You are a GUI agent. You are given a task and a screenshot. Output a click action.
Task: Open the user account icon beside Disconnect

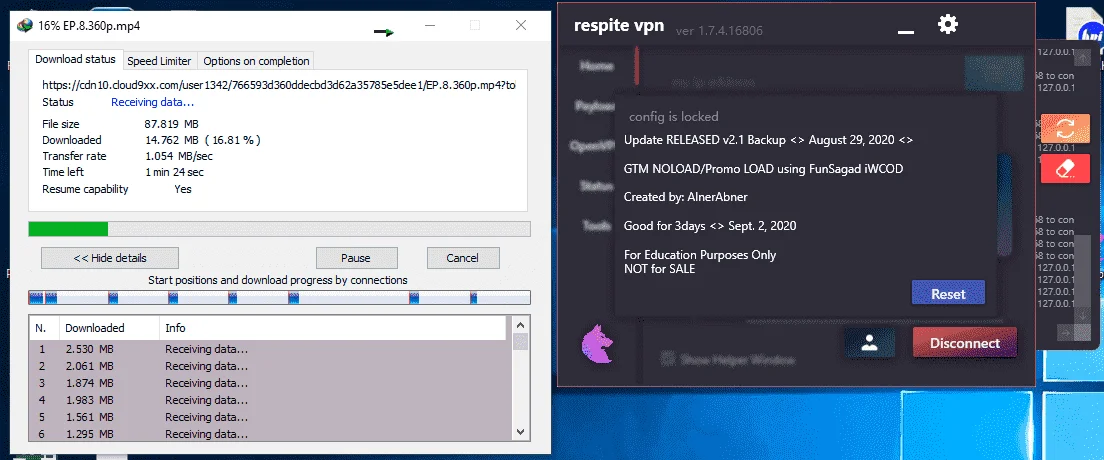coord(870,343)
